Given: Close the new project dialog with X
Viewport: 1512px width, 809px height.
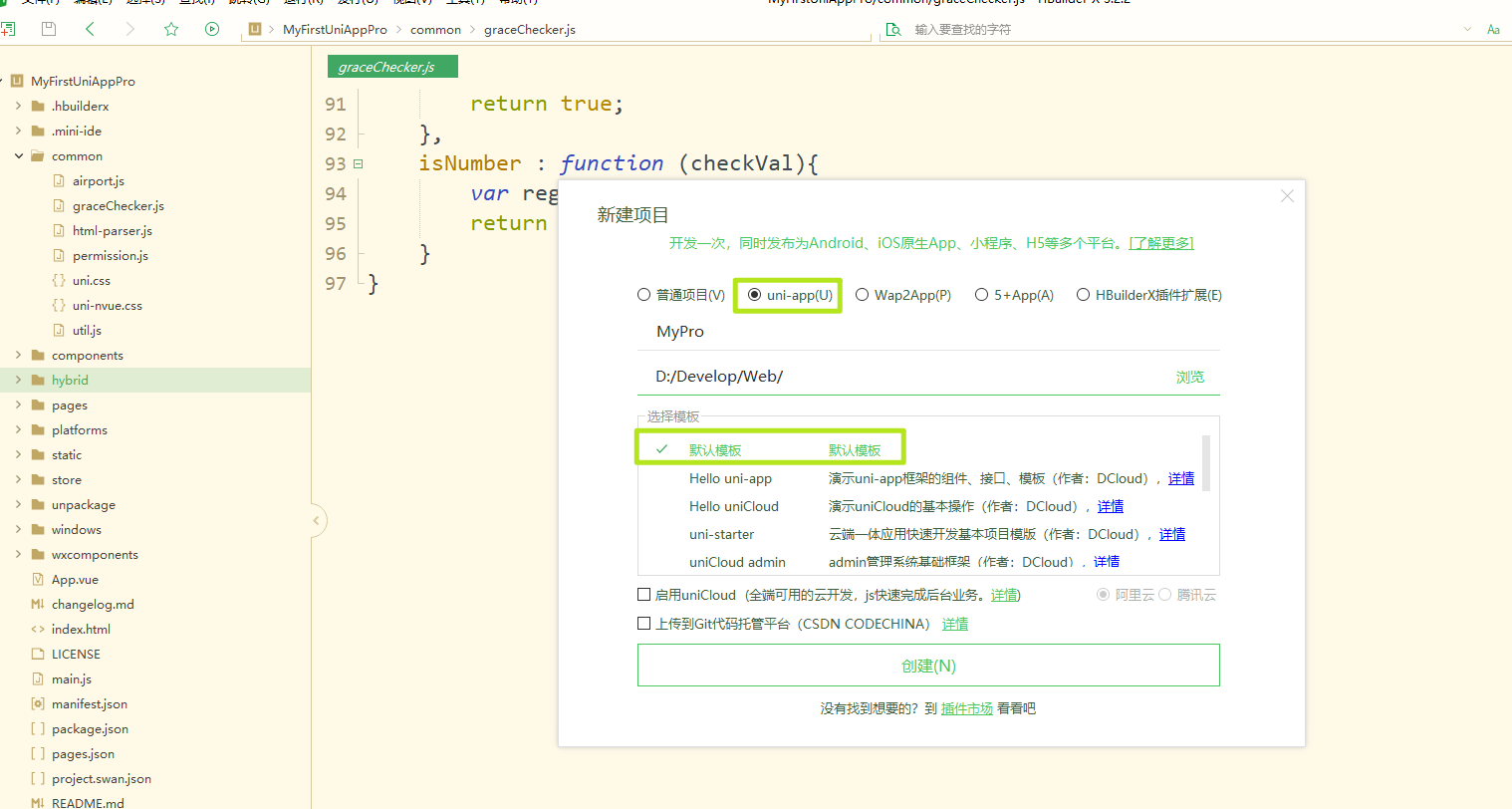Looking at the screenshot, I should point(1287,196).
